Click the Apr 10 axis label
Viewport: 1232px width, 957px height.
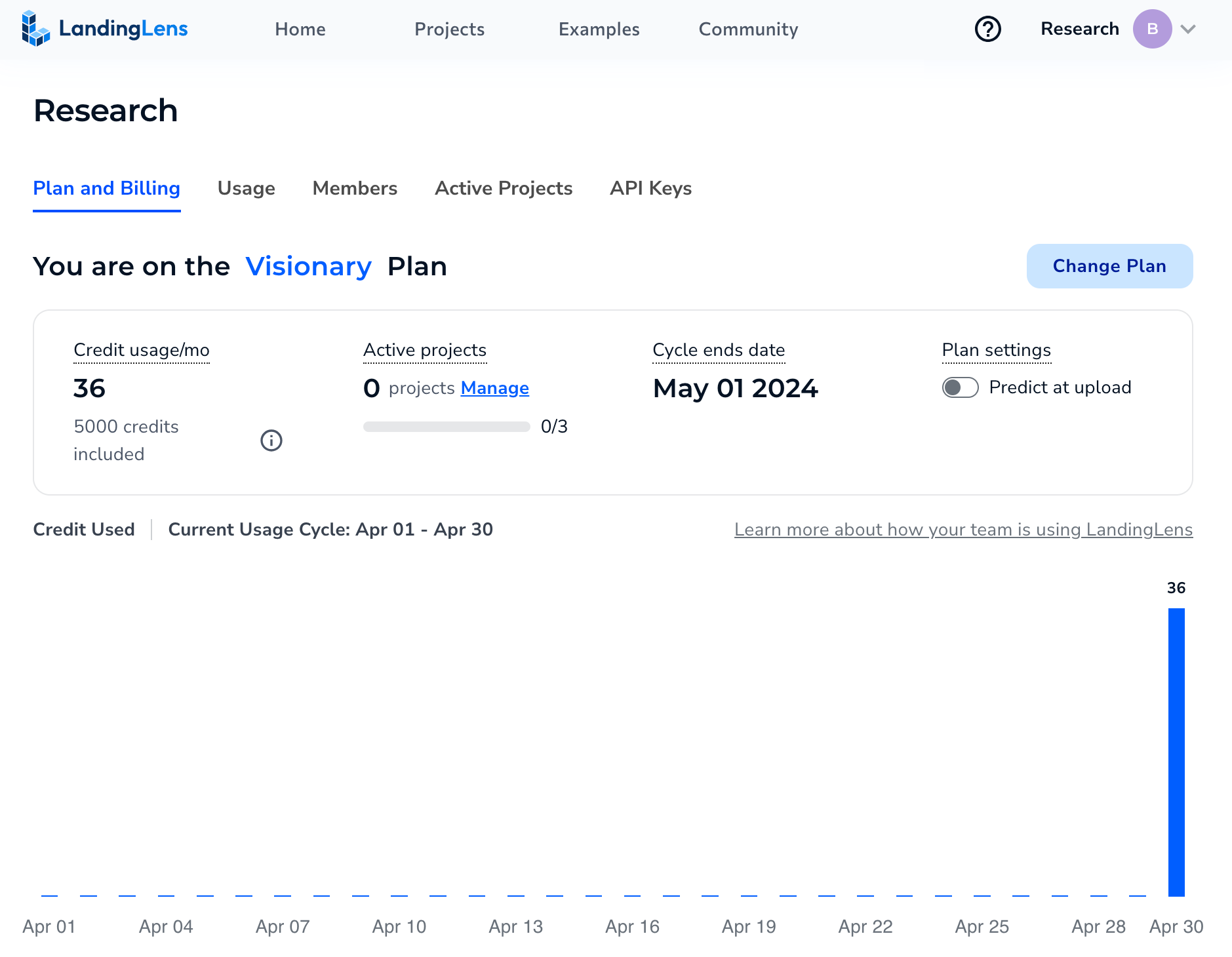click(x=399, y=927)
